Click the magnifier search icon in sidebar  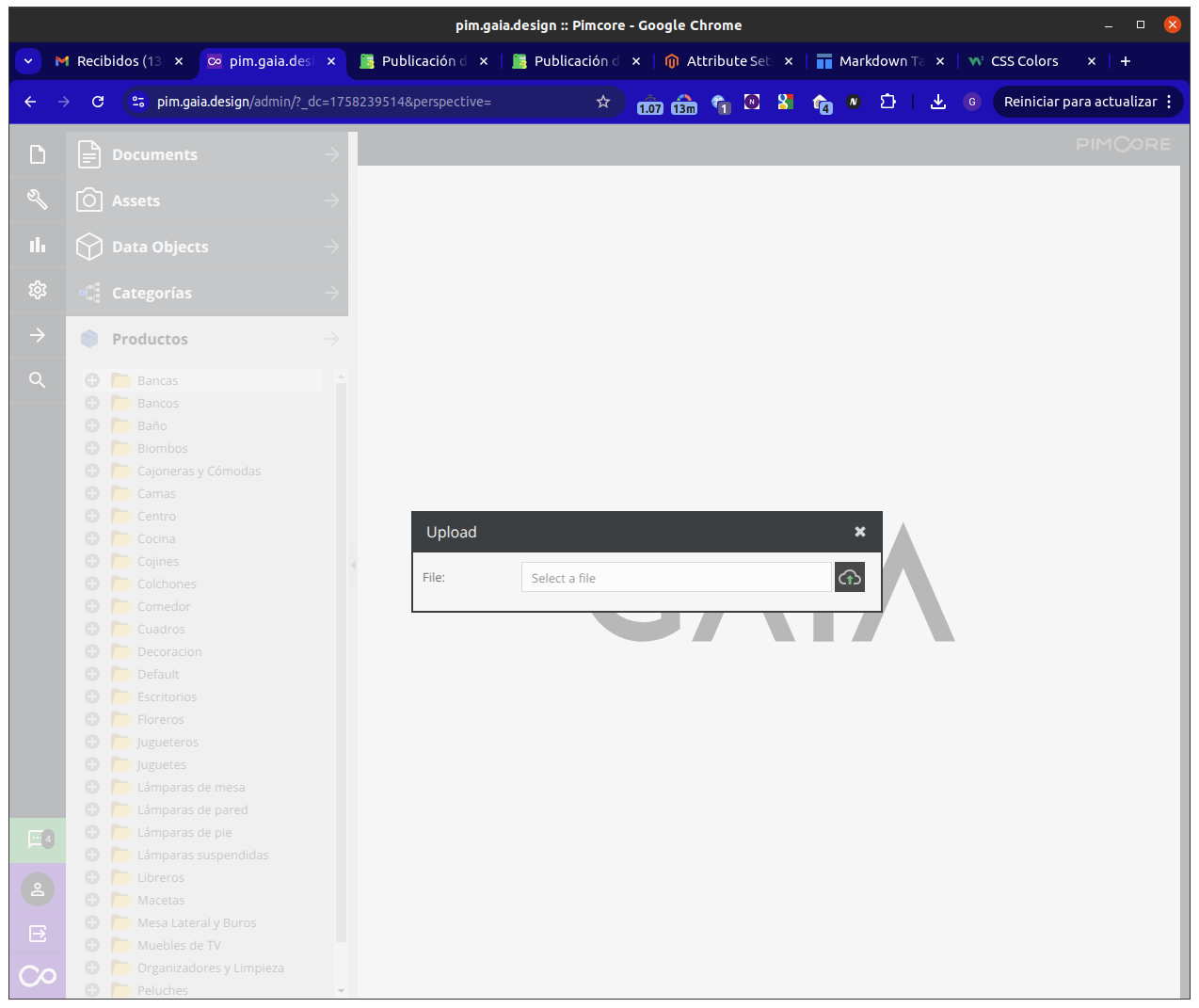point(38,380)
